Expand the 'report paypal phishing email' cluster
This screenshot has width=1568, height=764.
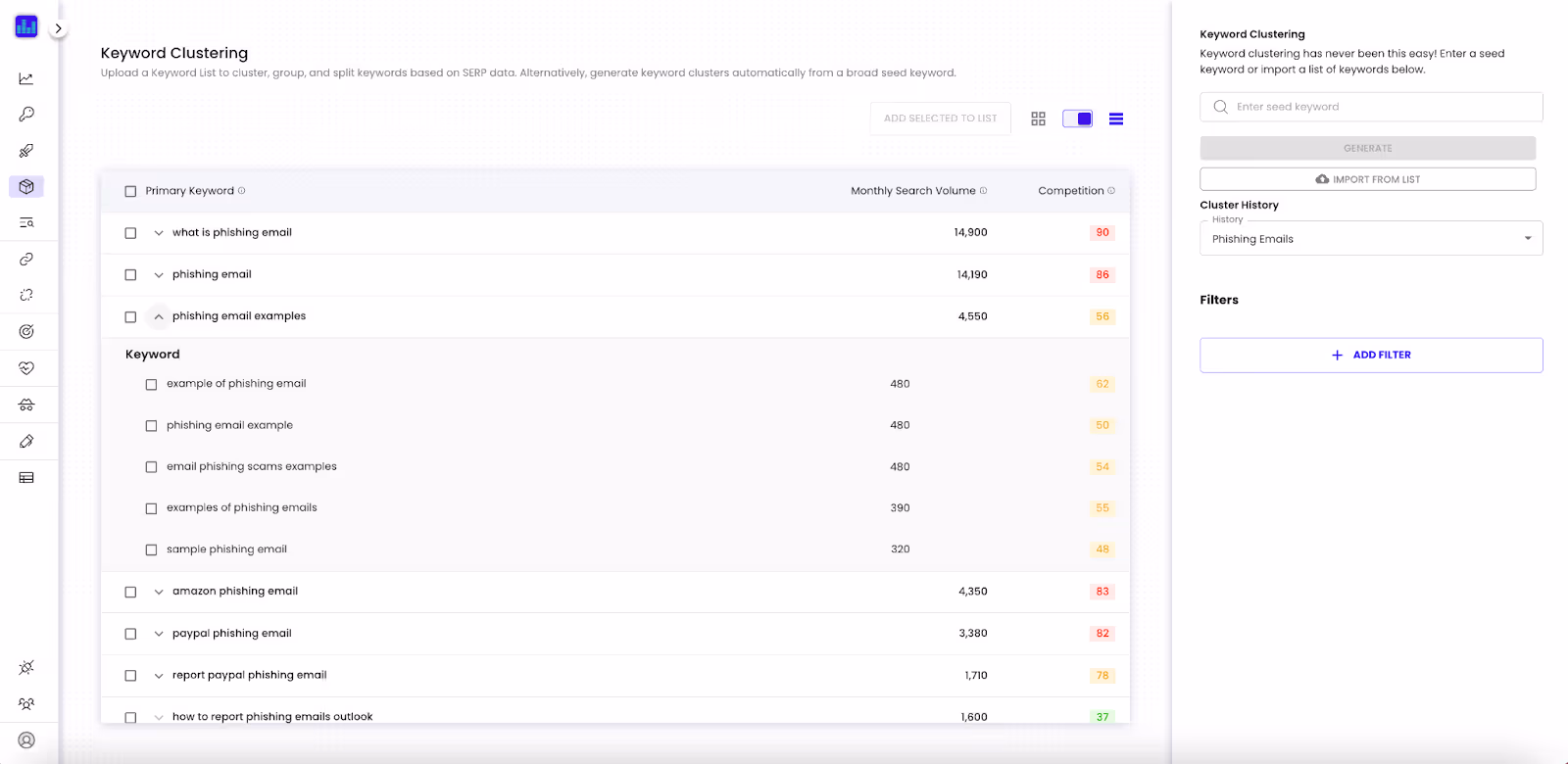pyautogui.click(x=159, y=676)
